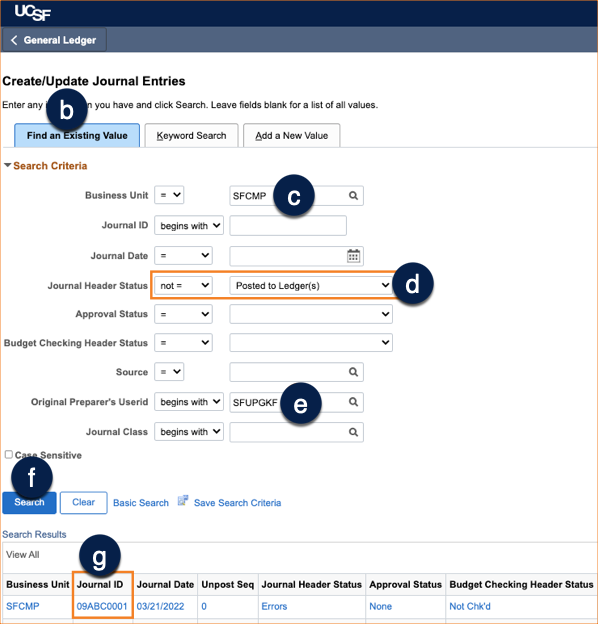Open Budget Checking Header Status operator dropdown
This screenshot has width=598, height=624.
point(183,343)
